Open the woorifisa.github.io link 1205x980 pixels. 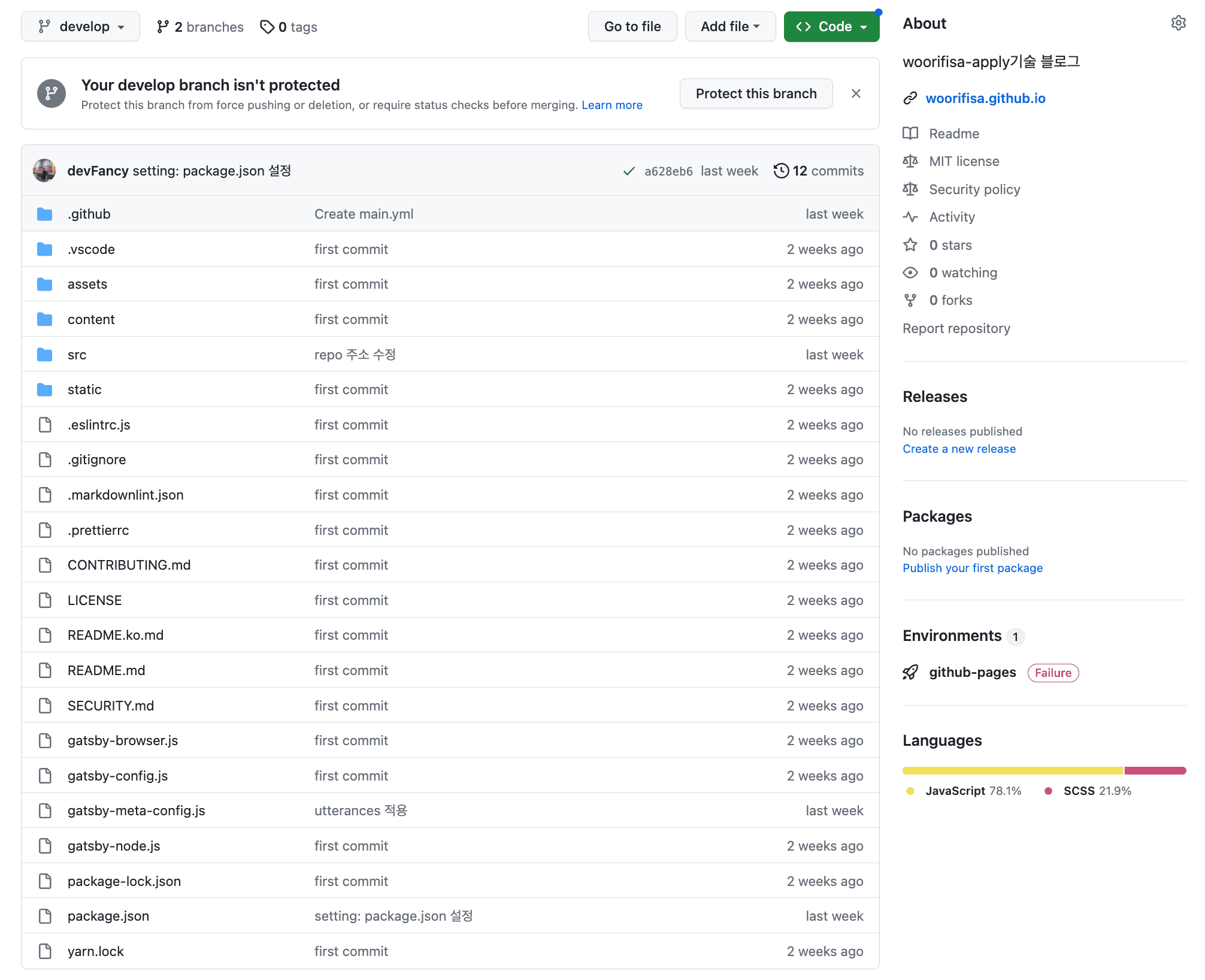tap(985, 98)
